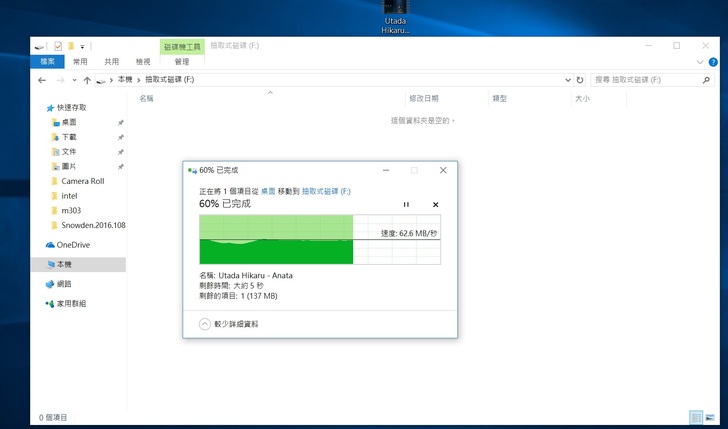
Task: Go up one folder level arrow
Action: click(87, 80)
